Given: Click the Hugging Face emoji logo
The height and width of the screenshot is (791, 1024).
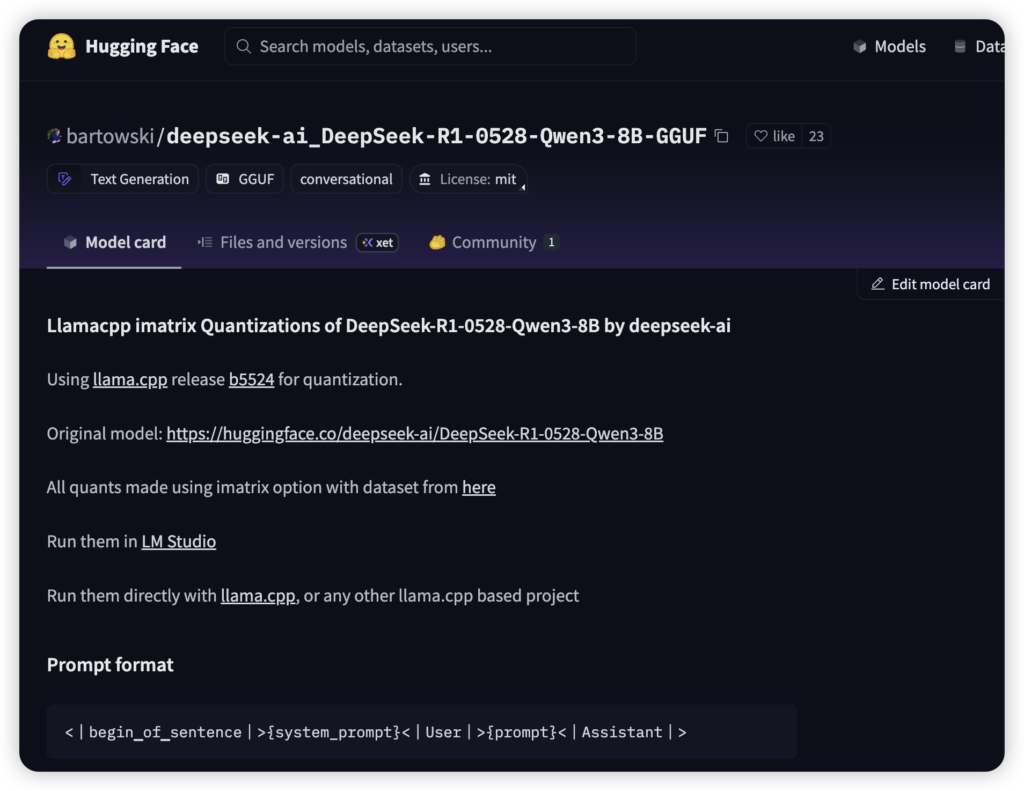Looking at the screenshot, I should [x=61, y=46].
